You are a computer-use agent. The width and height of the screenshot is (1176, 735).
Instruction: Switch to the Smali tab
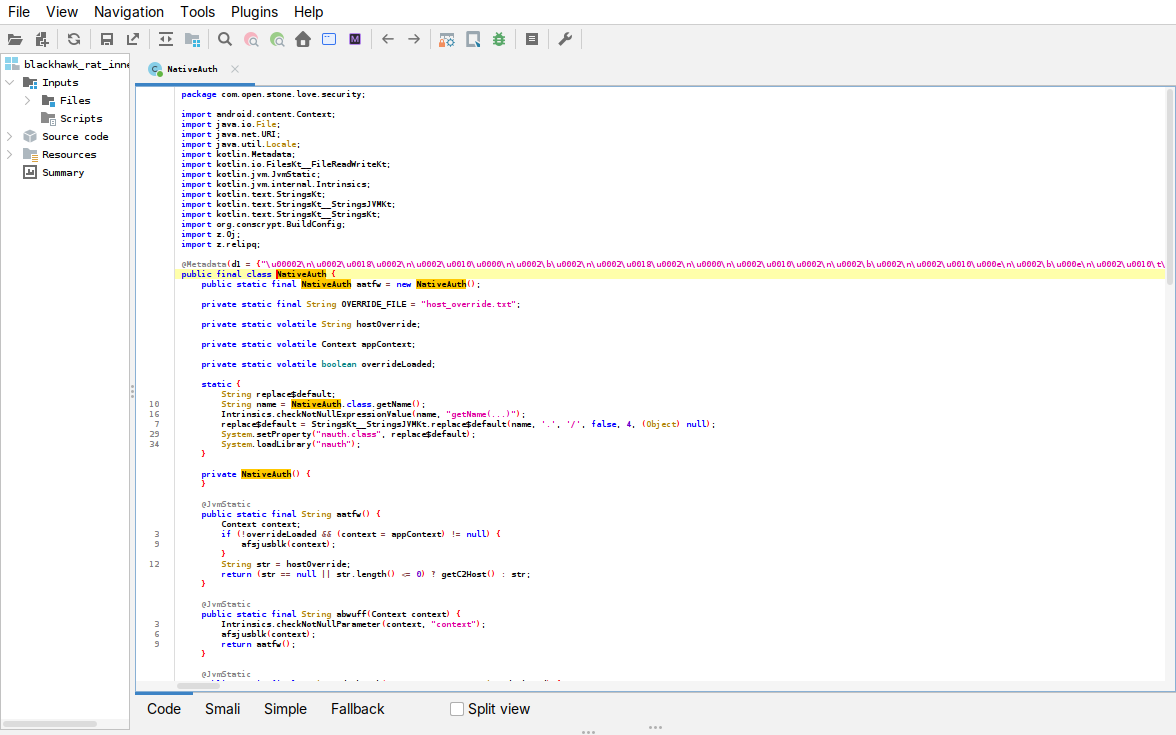click(223, 709)
